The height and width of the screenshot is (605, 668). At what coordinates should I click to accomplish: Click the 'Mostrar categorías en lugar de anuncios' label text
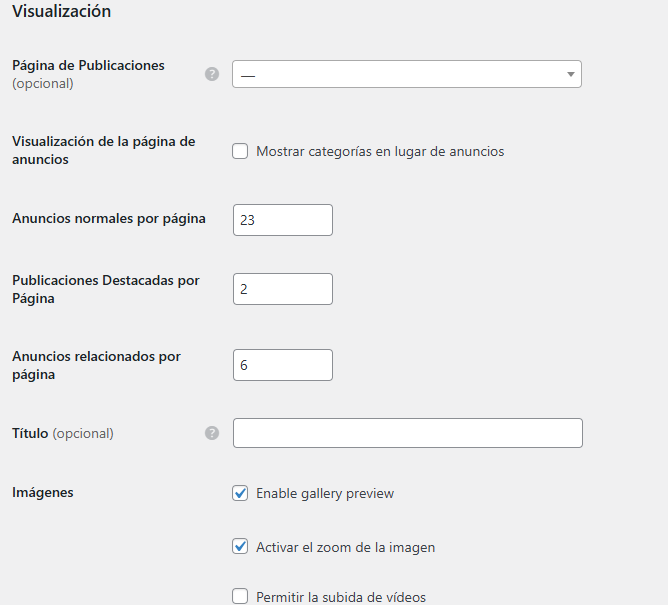coord(380,151)
